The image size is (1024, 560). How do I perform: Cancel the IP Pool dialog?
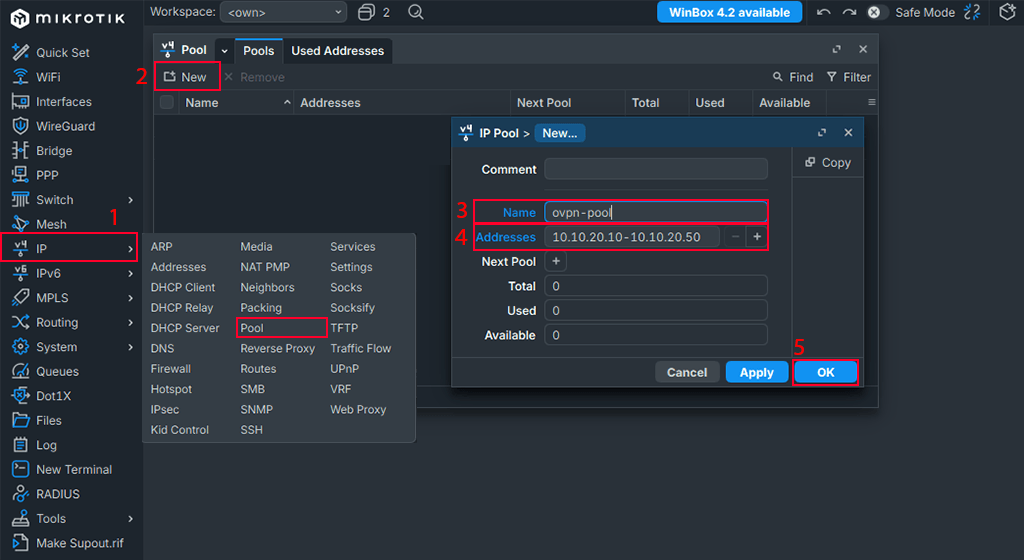[x=687, y=372]
